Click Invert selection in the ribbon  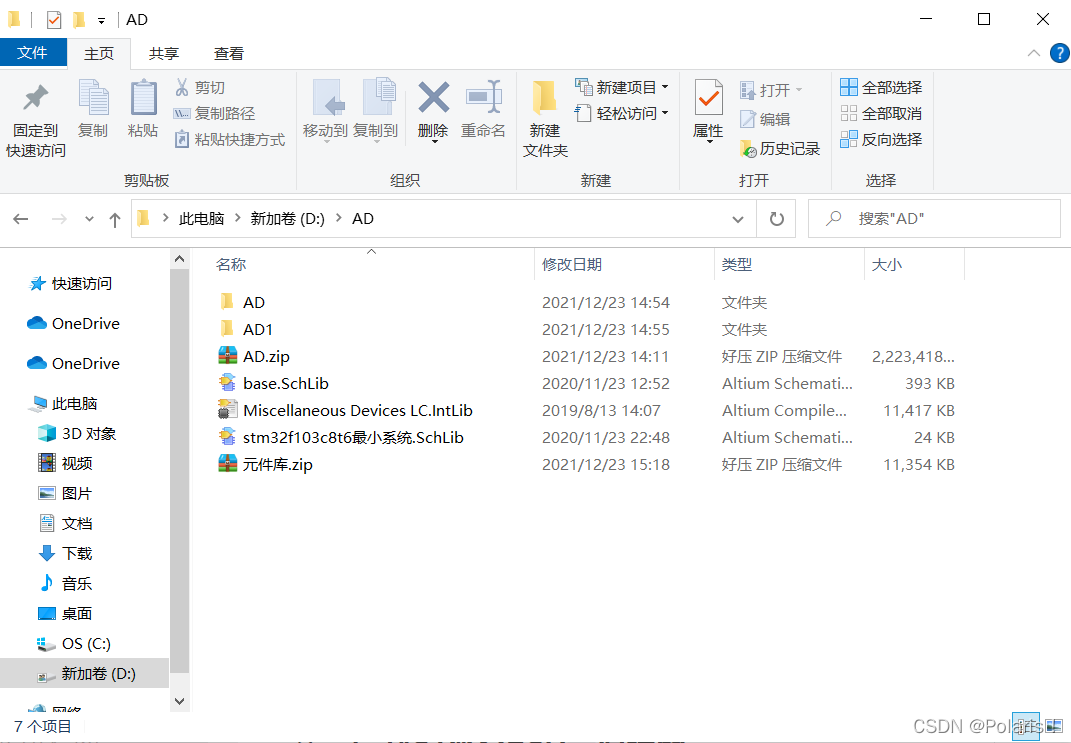881,139
